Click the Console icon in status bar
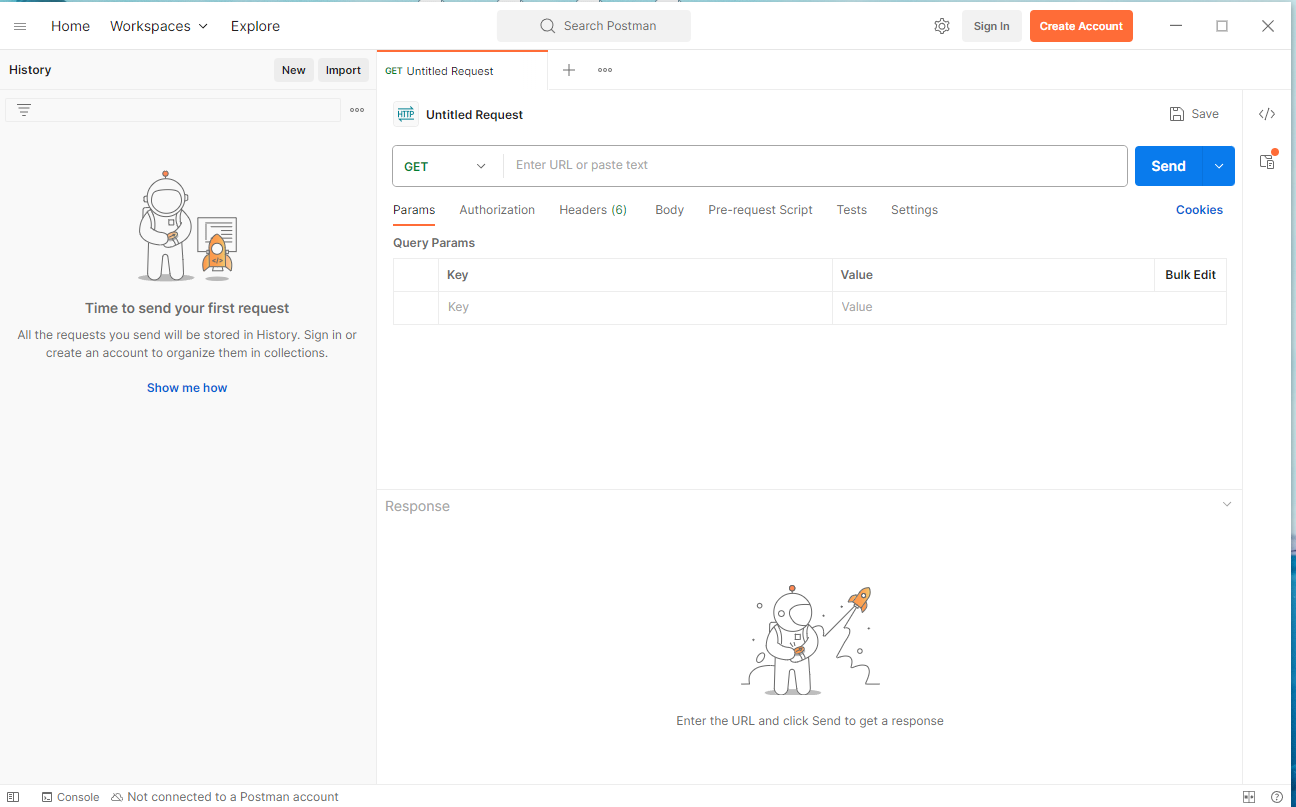Image resolution: width=1296 pixels, height=807 pixels. (x=47, y=797)
